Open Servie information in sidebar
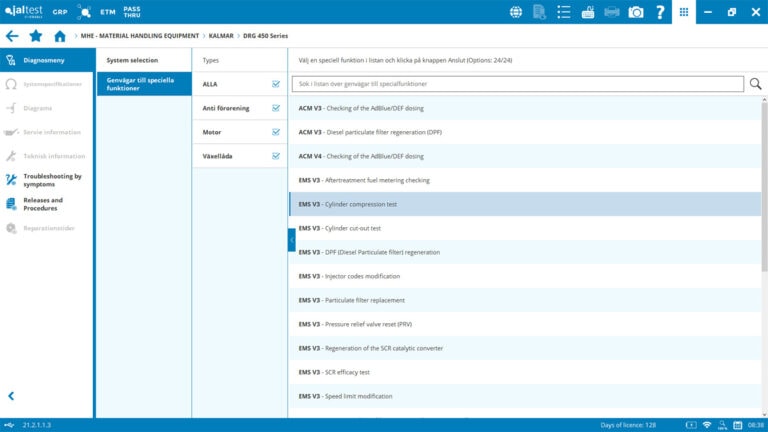The width and height of the screenshot is (768, 432). click(x=47, y=132)
